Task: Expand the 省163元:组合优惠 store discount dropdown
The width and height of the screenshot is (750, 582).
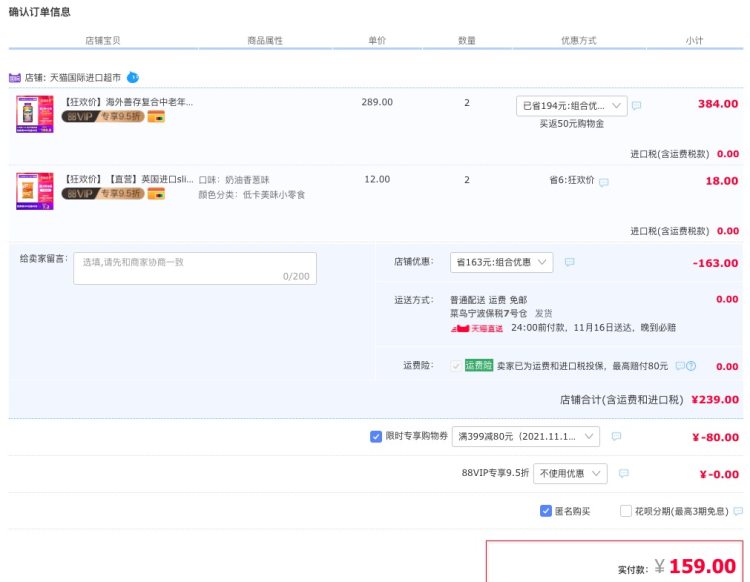Action: tap(501, 262)
